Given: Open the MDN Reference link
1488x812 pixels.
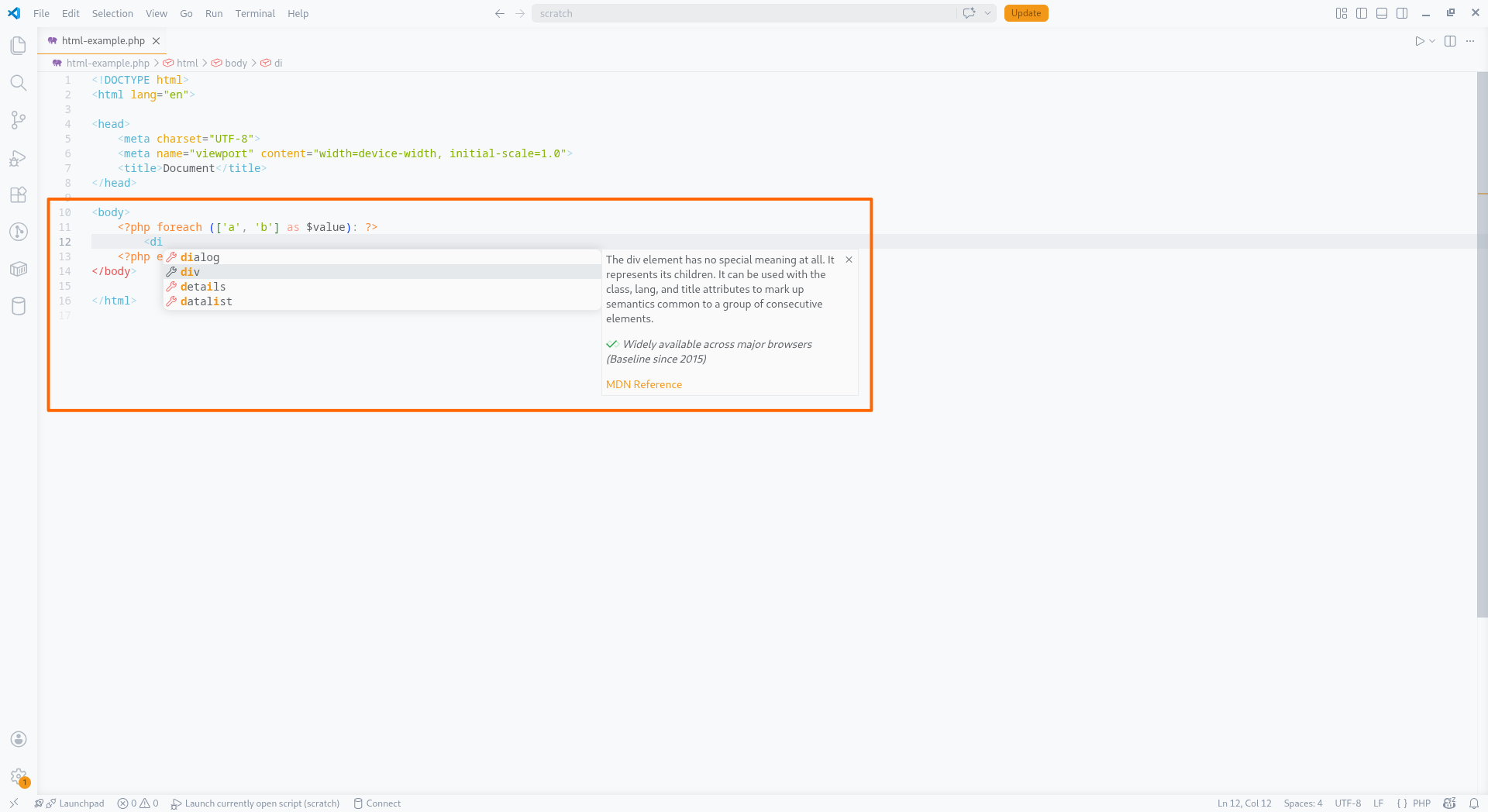Looking at the screenshot, I should click(x=644, y=384).
